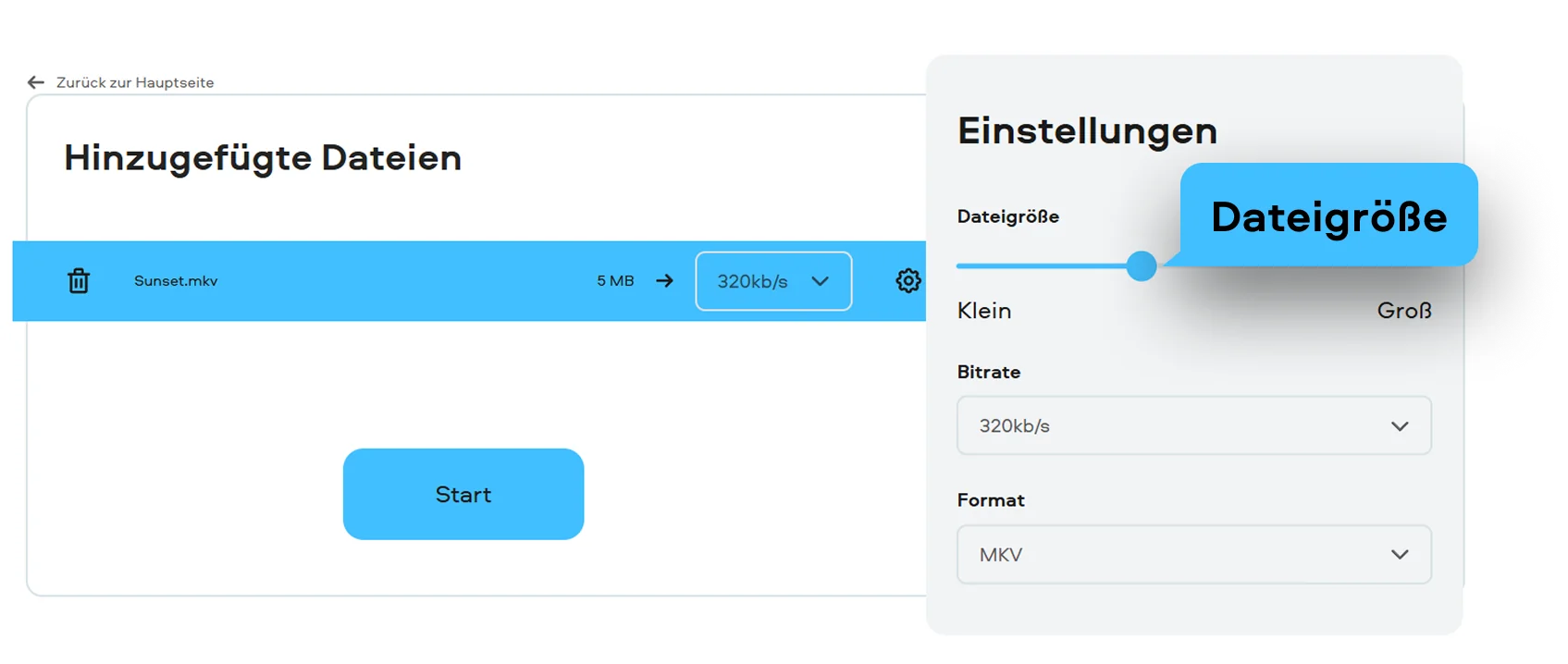Click the blue Dateigröße tooltip bubble
The height and width of the screenshot is (664, 1568).
pos(1328,216)
